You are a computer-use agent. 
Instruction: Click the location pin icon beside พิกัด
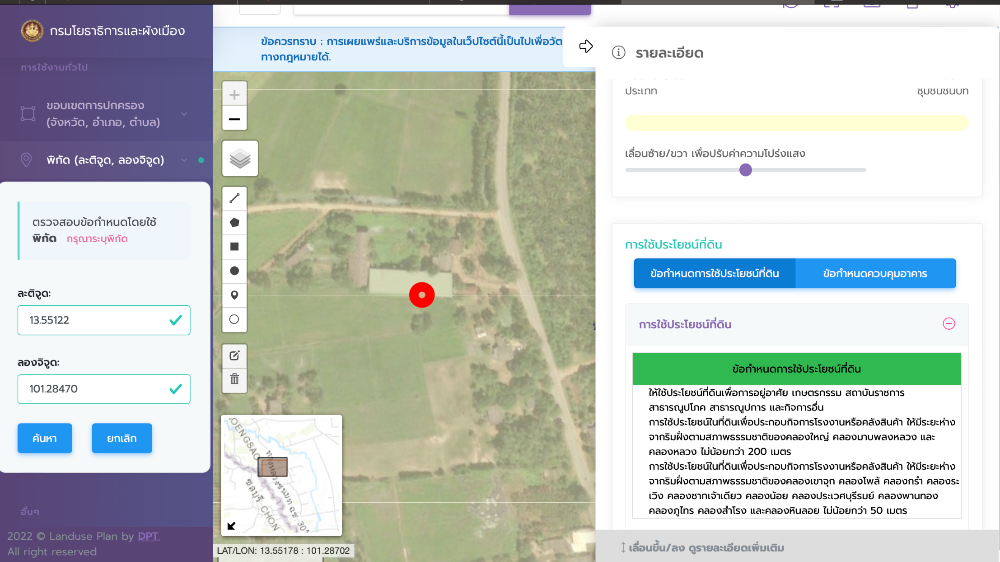click(x=26, y=160)
